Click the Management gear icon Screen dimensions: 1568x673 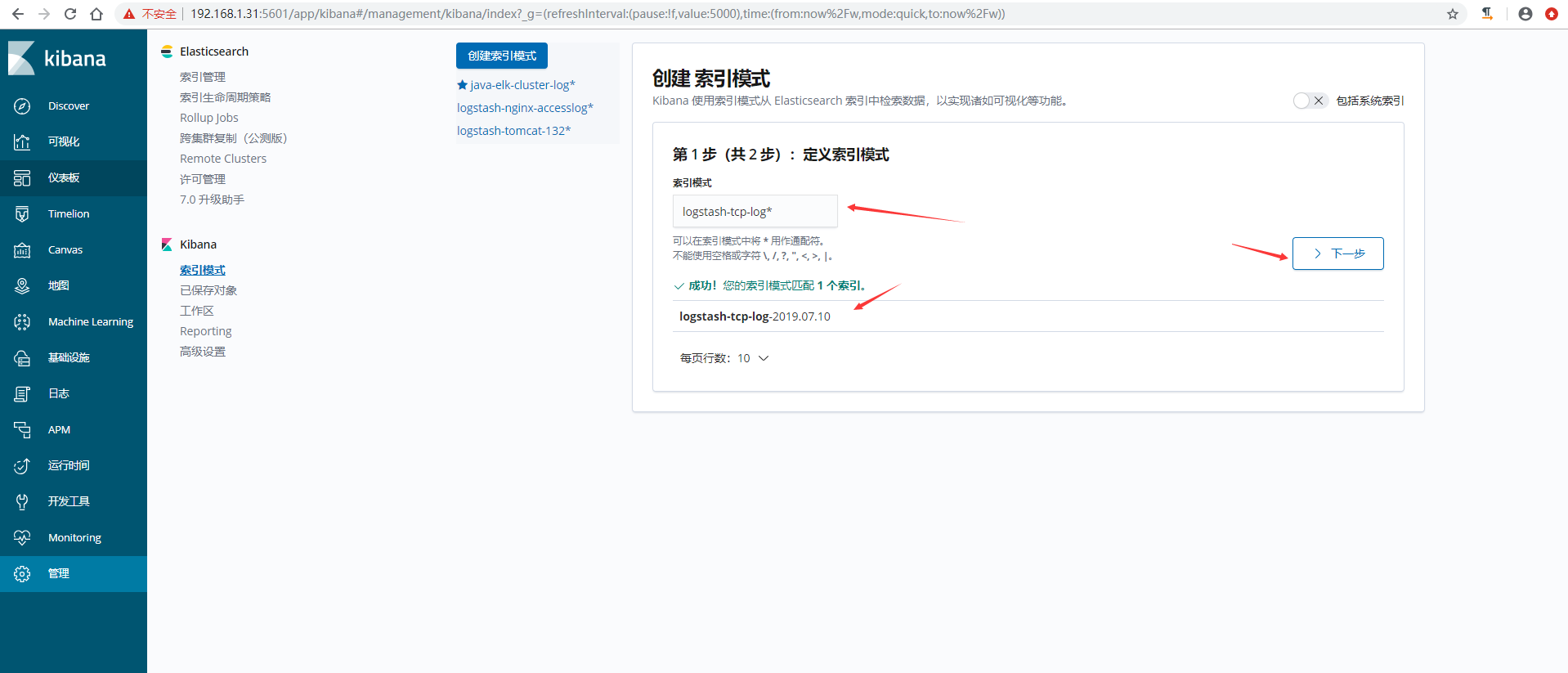pos(22,574)
